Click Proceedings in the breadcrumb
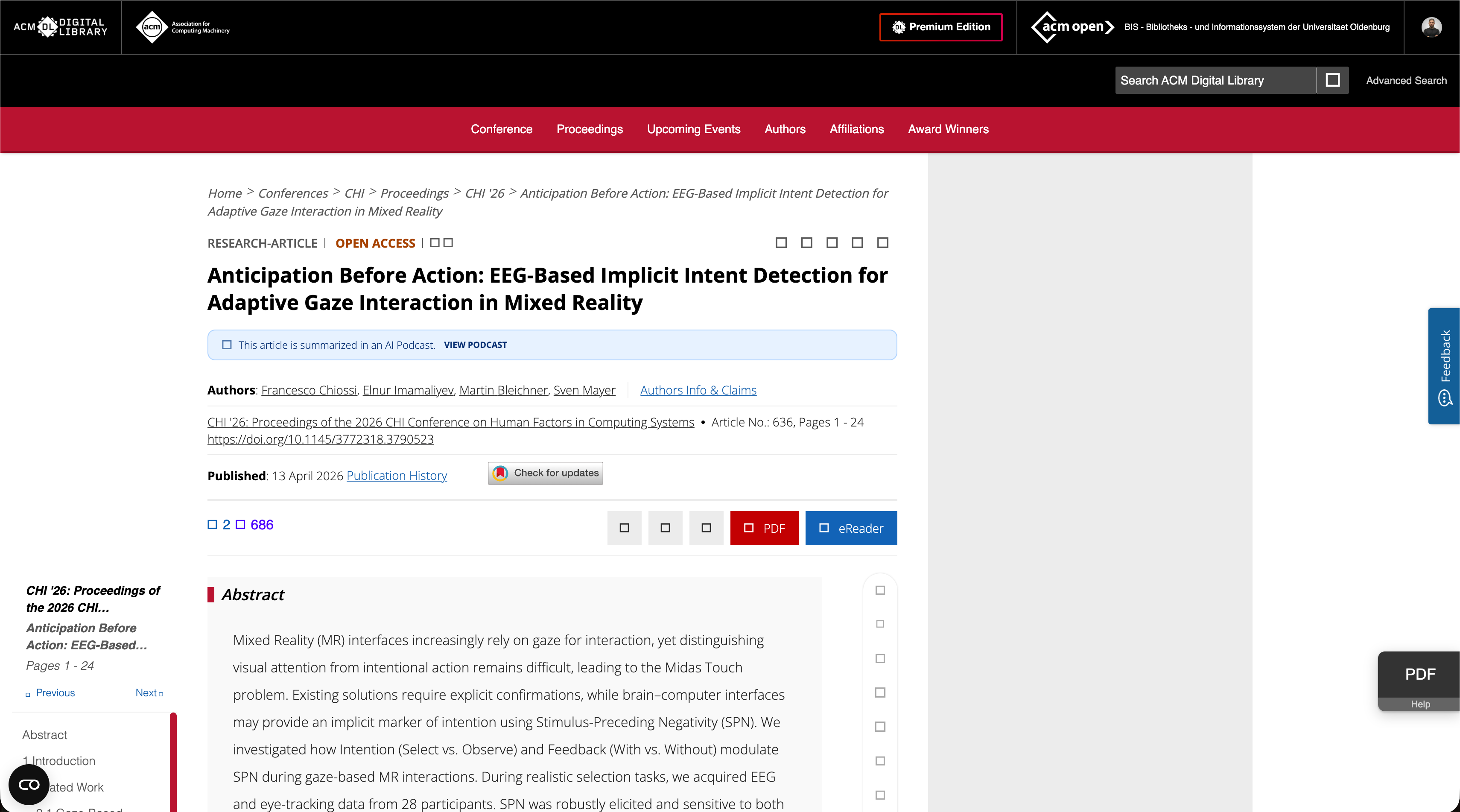The image size is (1460, 812). pos(415,193)
